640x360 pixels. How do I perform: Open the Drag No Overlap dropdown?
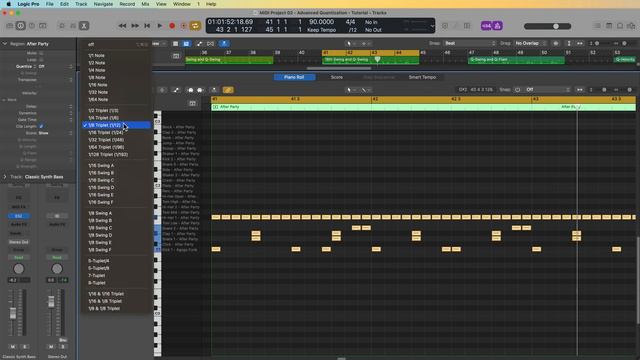pyautogui.click(x=530, y=43)
